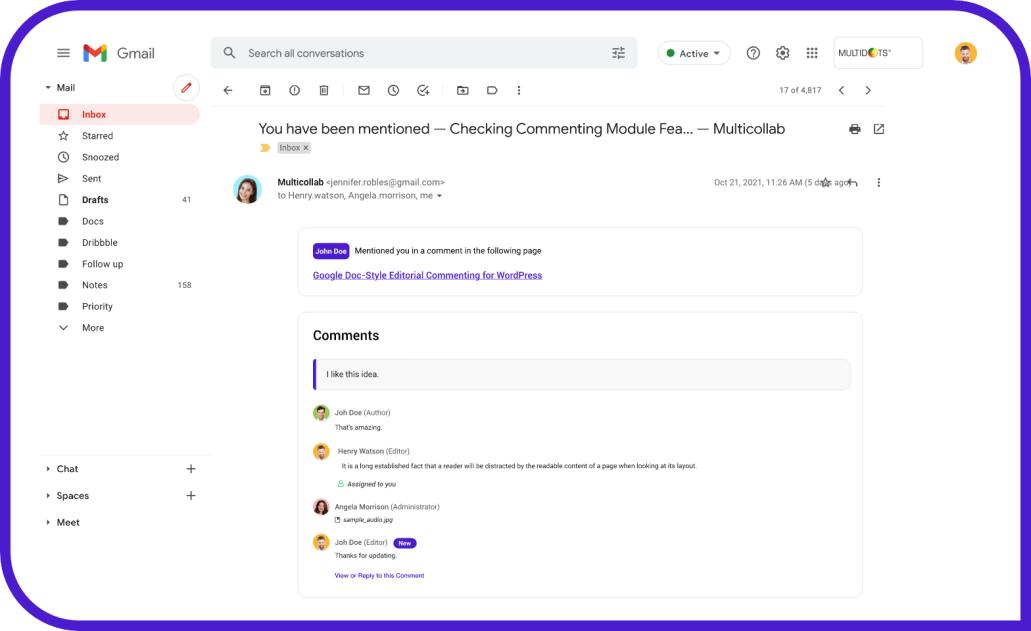This screenshot has width=1031, height=631.
Task: Click the Compose pencil button
Action: (x=186, y=87)
